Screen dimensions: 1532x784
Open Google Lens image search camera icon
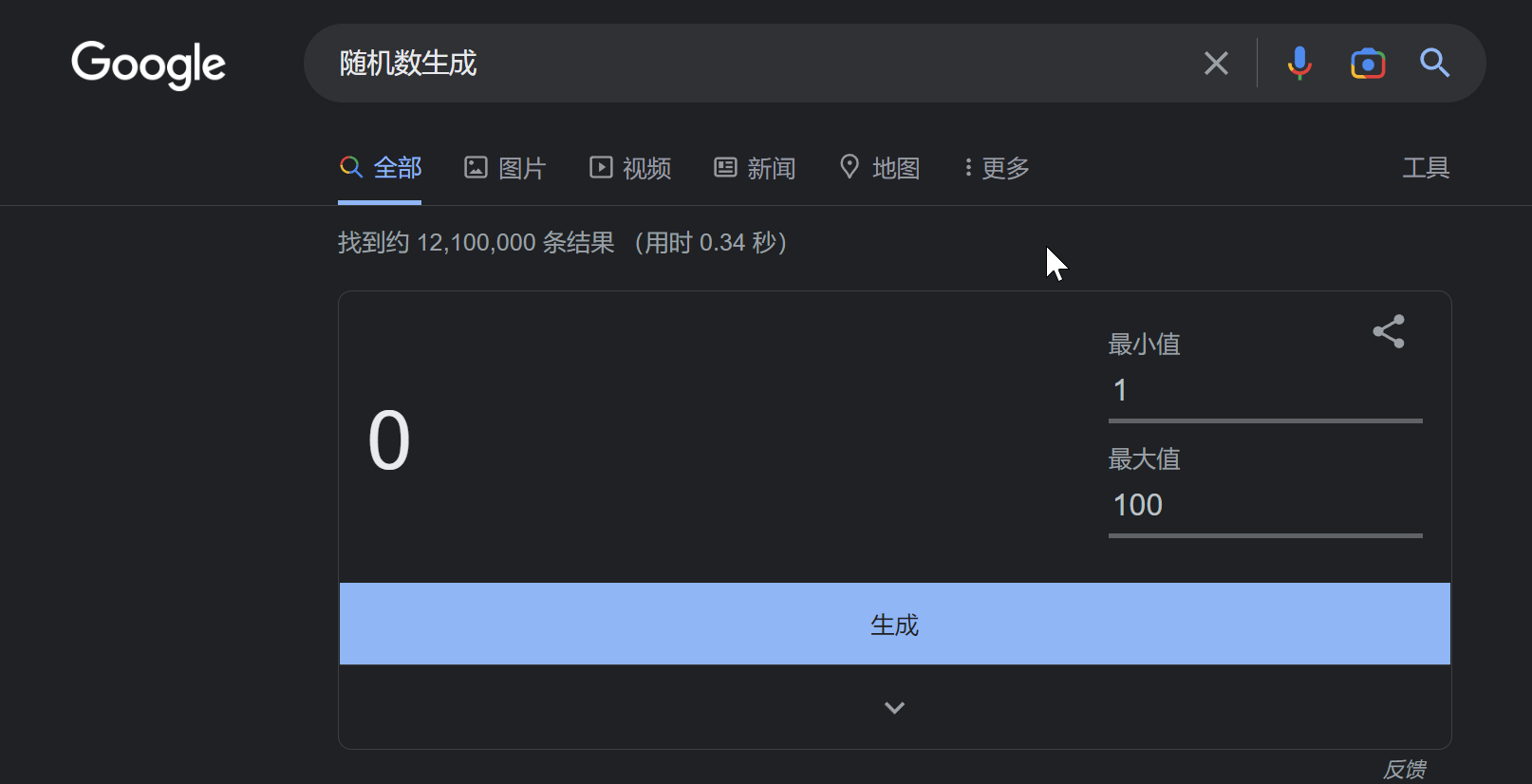pyautogui.click(x=1368, y=64)
